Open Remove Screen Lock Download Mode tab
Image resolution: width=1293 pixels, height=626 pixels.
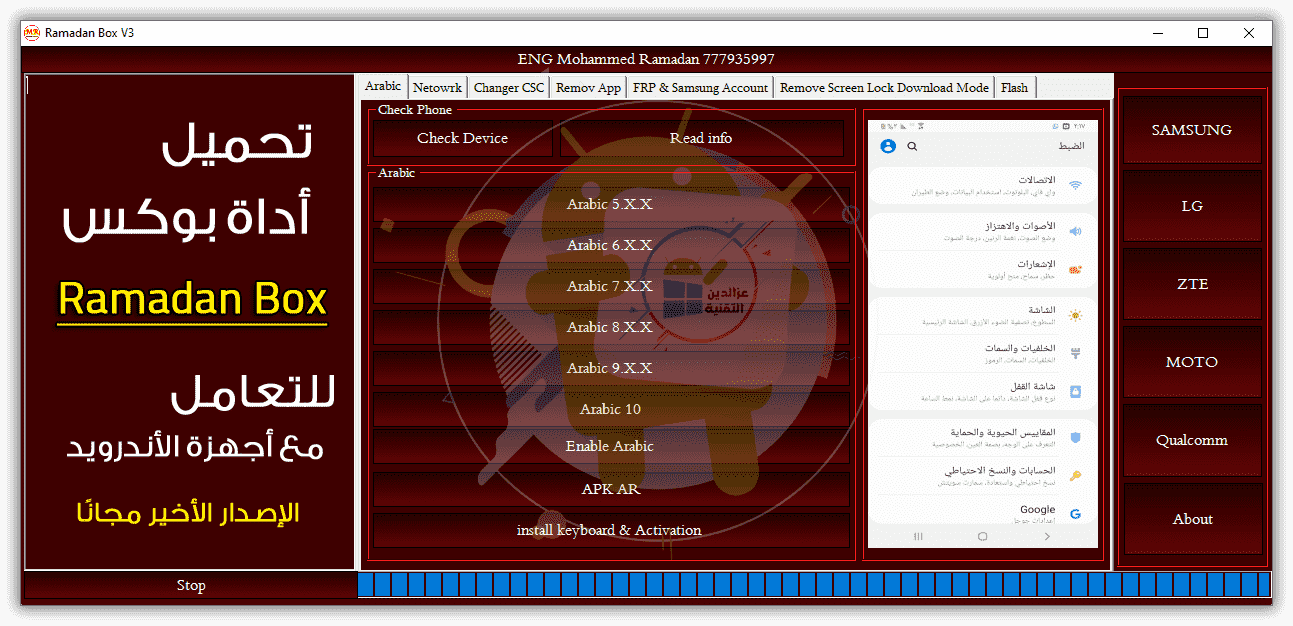pyautogui.click(x=884, y=87)
